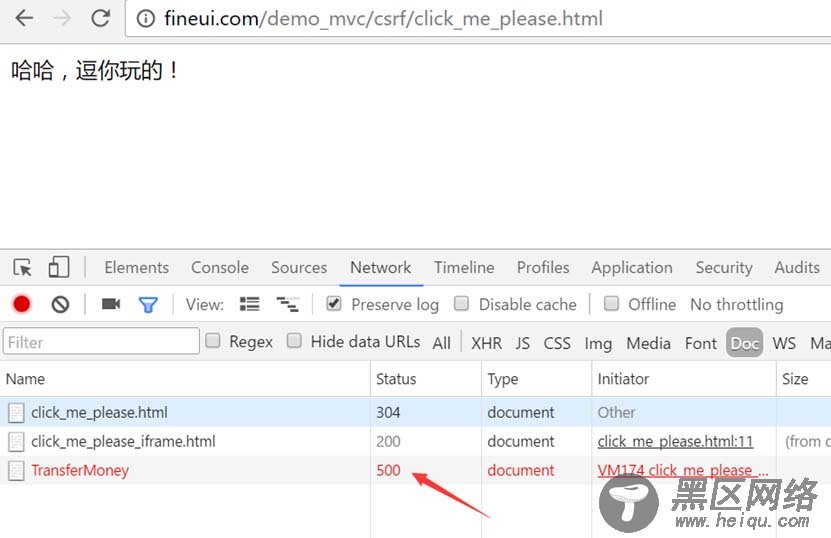Enable Disable cache checkbox
Viewport: 831px width, 538px height.
[x=462, y=304]
